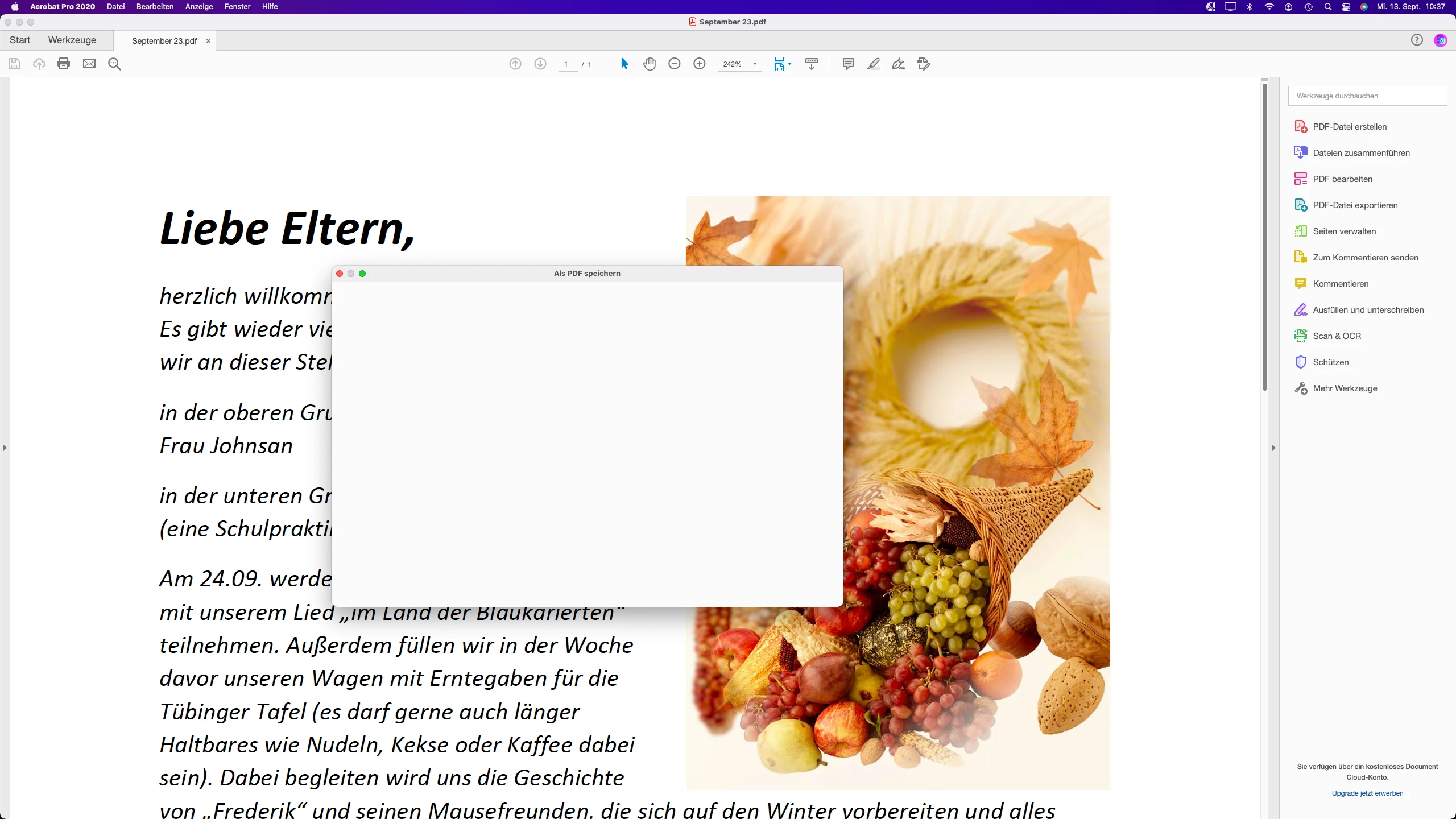Image resolution: width=1456 pixels, height=819 pixels.
Task: Expand the left navigation pane
Action: pos(5,448)
